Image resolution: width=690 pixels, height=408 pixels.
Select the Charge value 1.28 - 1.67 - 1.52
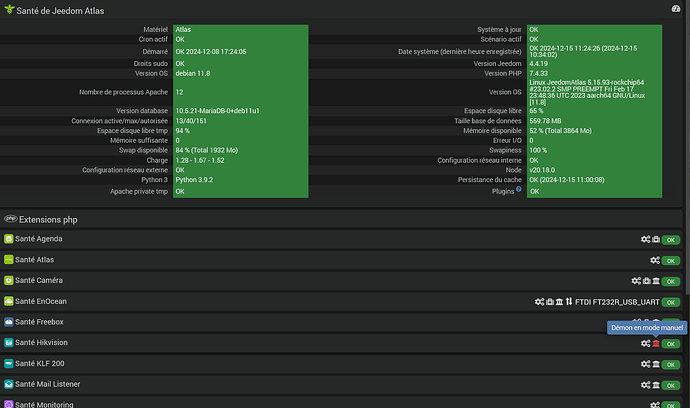200,160
